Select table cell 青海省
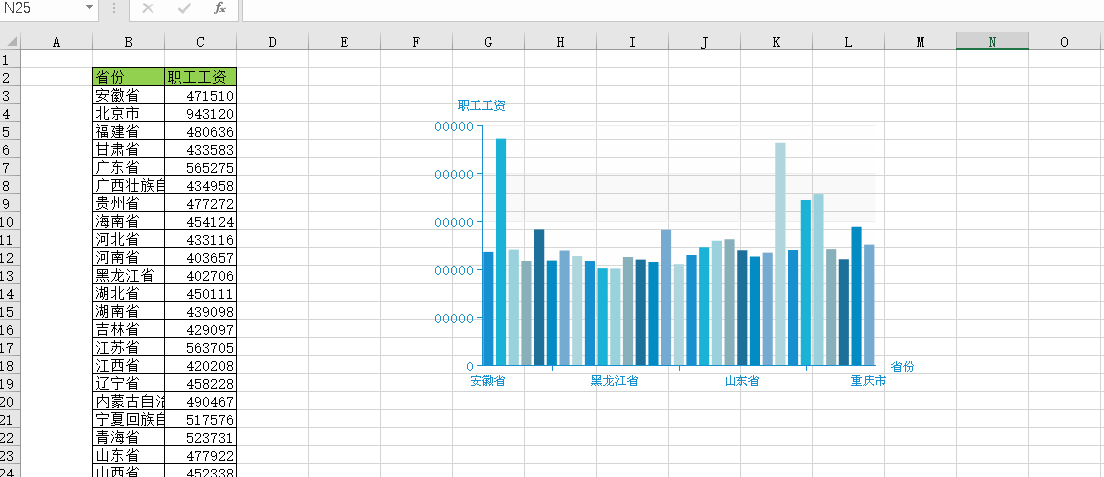Image resolution: width=1104 pixels, height=477 pixels. (128, 438)
